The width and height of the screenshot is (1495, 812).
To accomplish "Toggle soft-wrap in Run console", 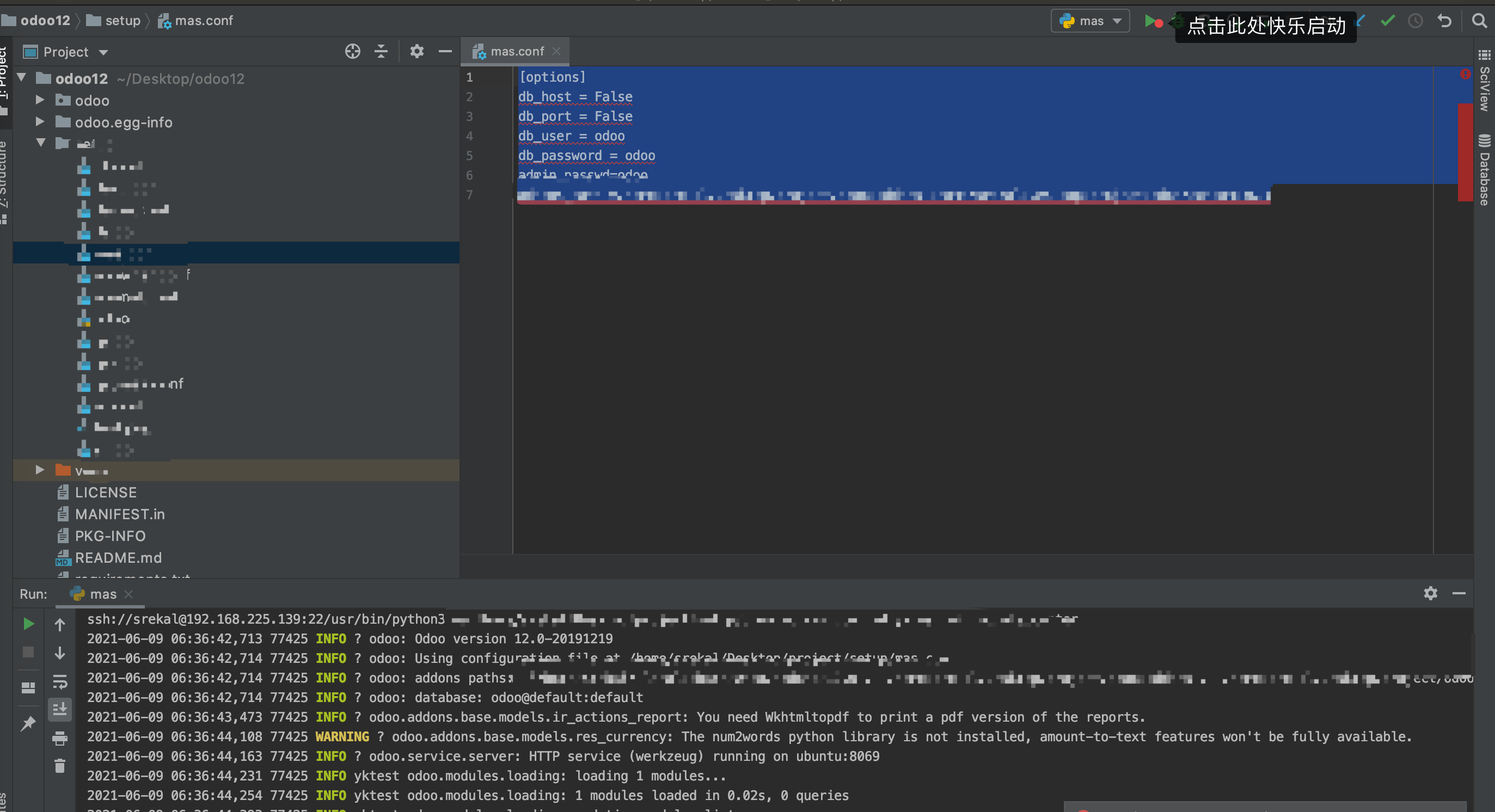I will pyautogui.click(x=60, y=681).
